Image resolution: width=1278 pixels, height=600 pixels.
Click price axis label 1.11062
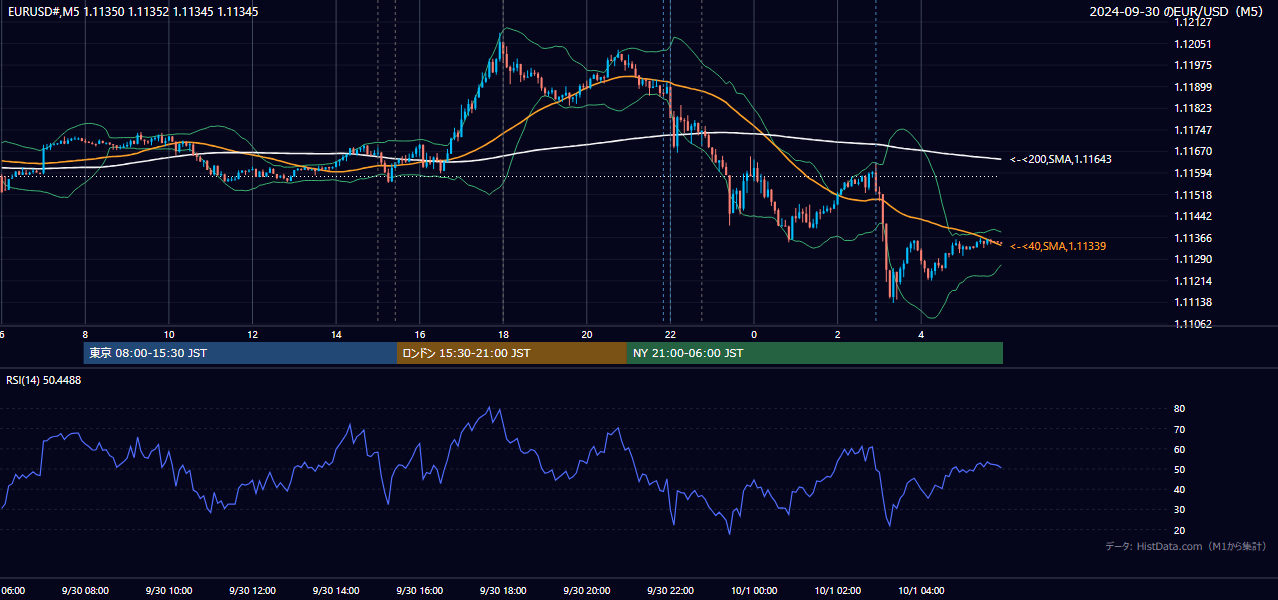click(x=1193, y=324)
